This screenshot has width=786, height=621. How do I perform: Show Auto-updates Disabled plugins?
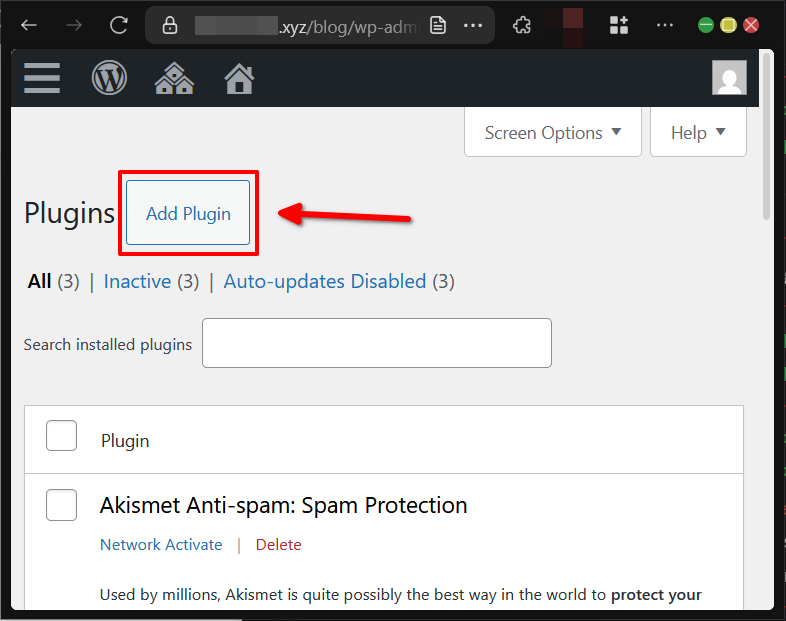(x=325, y=282)
